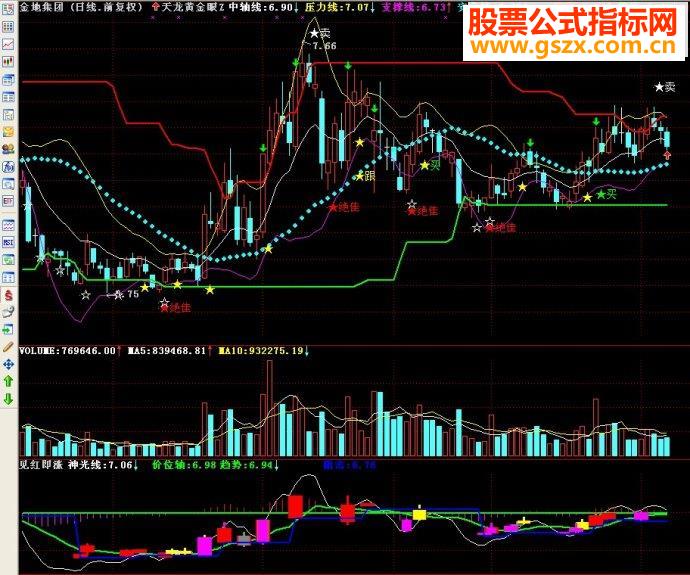The height and width of the screenshot is (575, 690).
Task: Click the green up arrow sidebar icon
Action: tap(8, 381)
